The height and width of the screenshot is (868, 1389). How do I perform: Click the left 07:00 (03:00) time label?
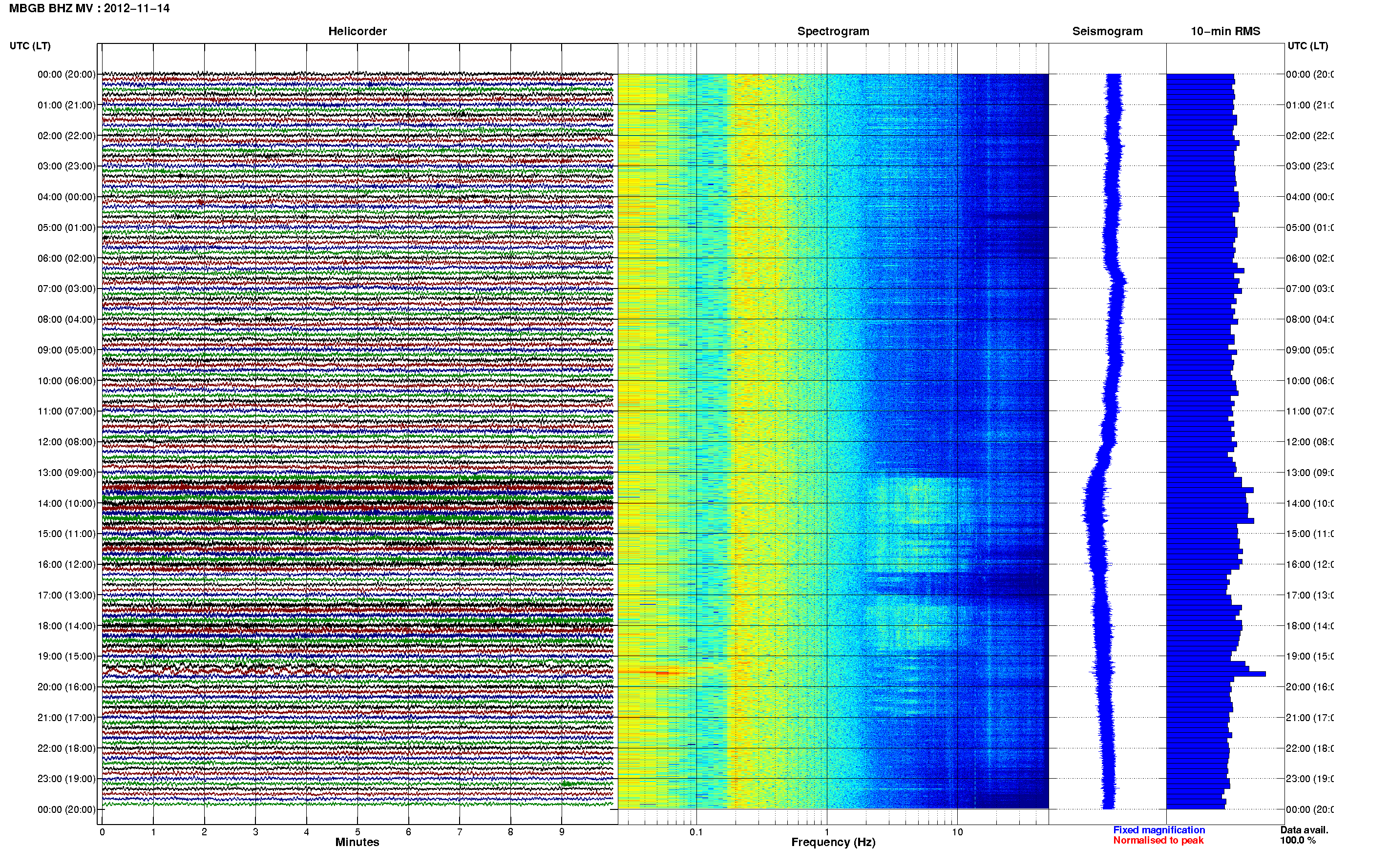coord(66,288)
